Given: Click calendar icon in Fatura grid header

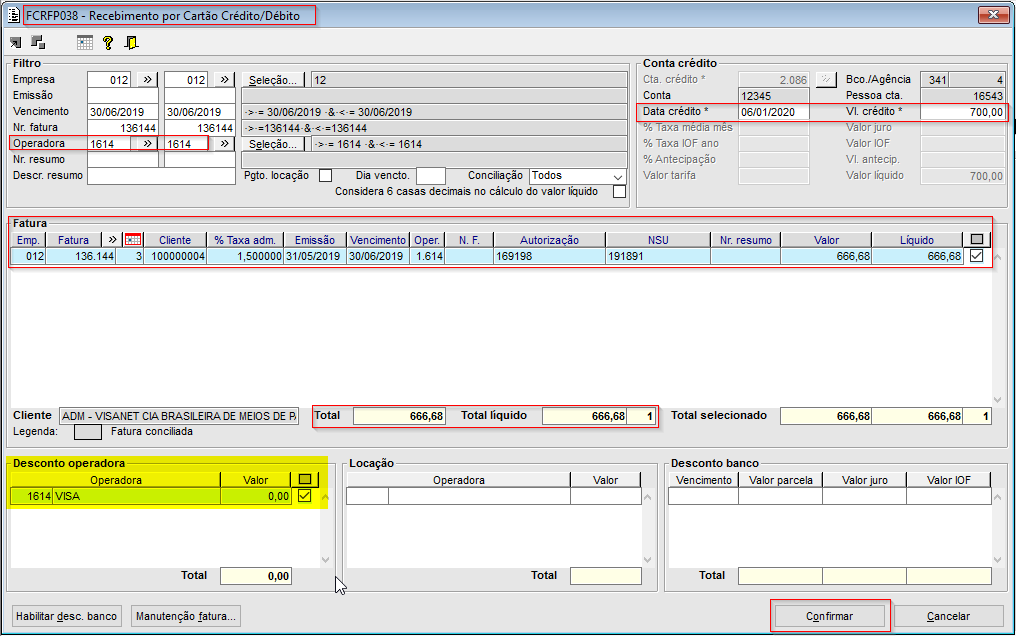Looking at the screenshot, I should point(133,240).
